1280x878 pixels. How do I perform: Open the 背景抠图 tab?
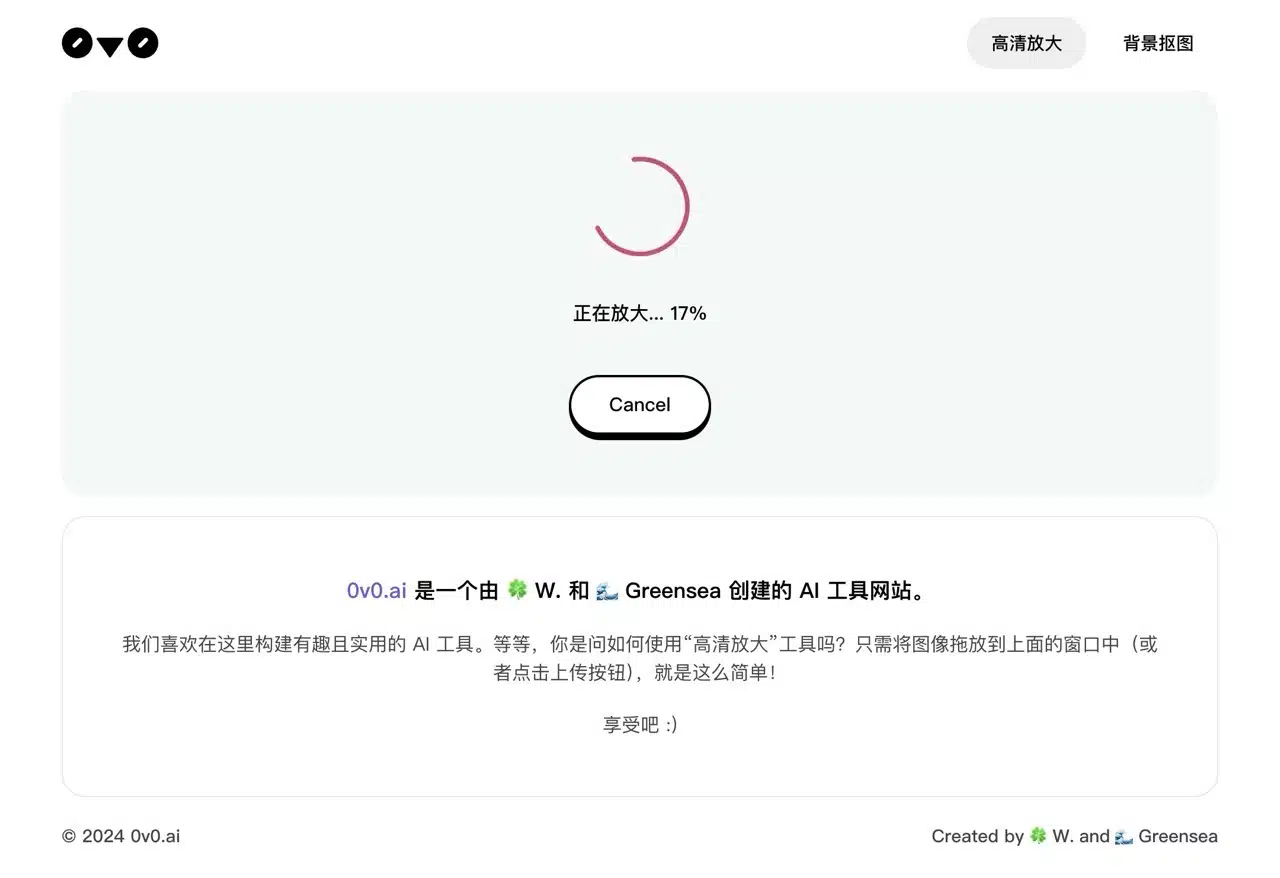coord(1158,43)
